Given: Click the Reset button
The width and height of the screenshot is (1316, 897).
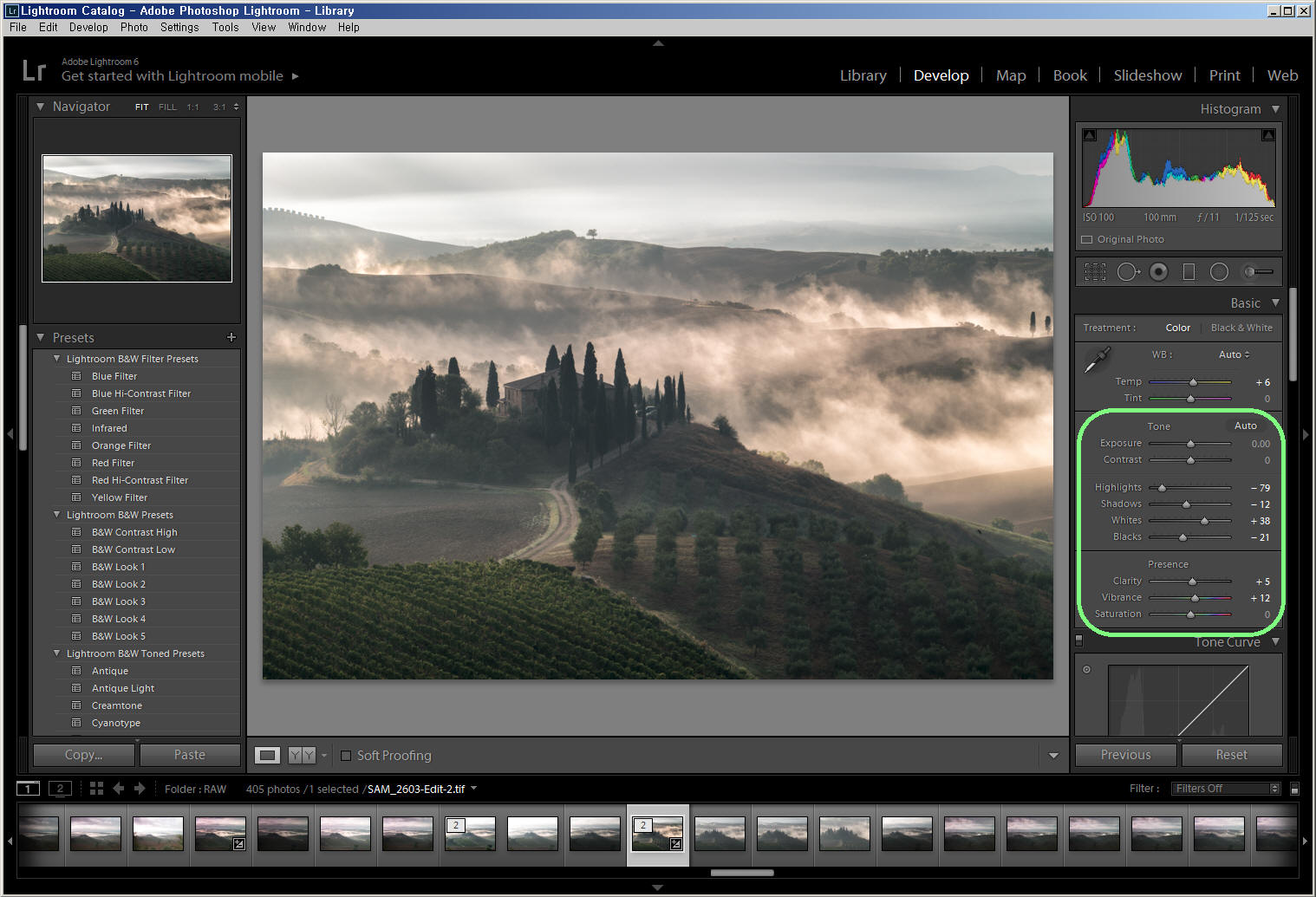Looking at the screenshot, I should tap(1231, 755).
